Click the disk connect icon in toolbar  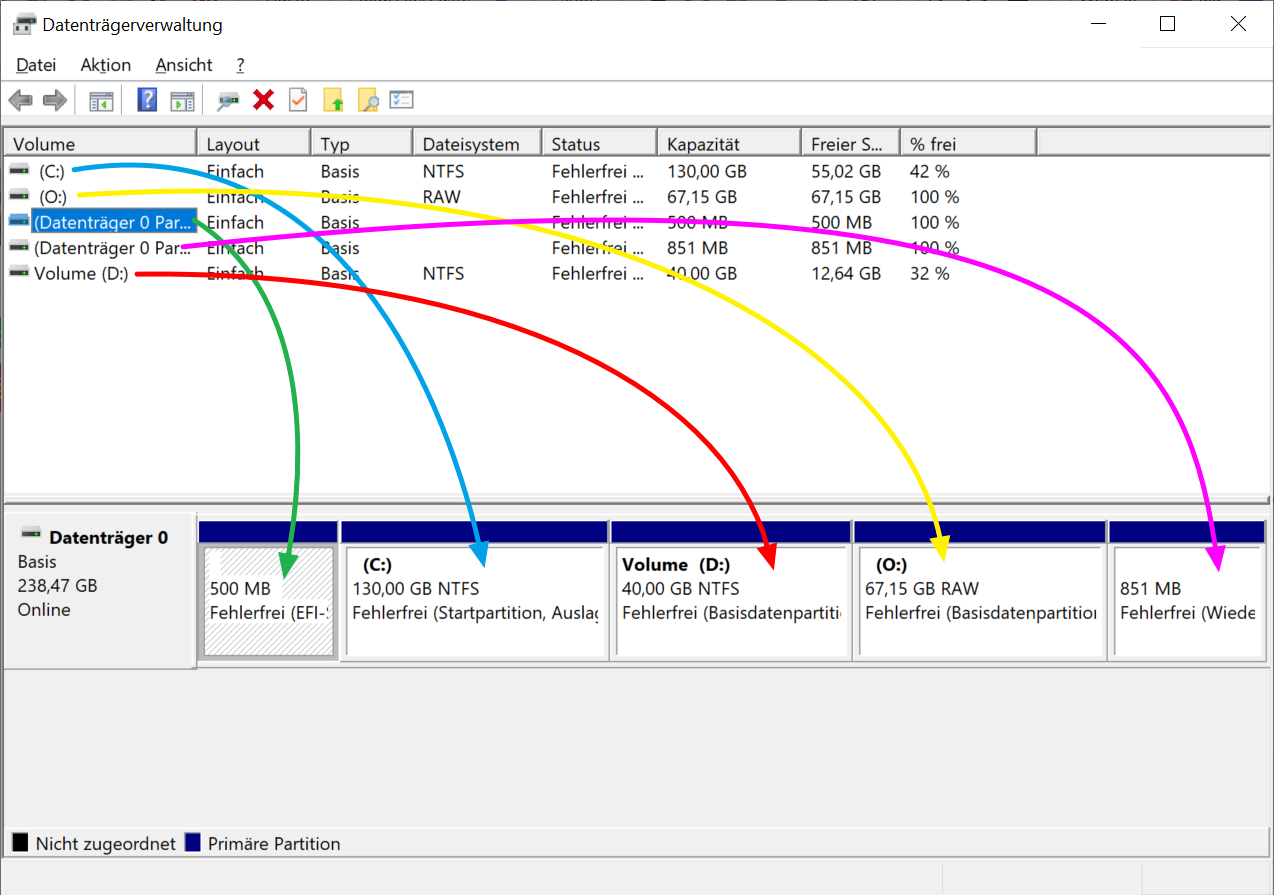click(229, 100)
